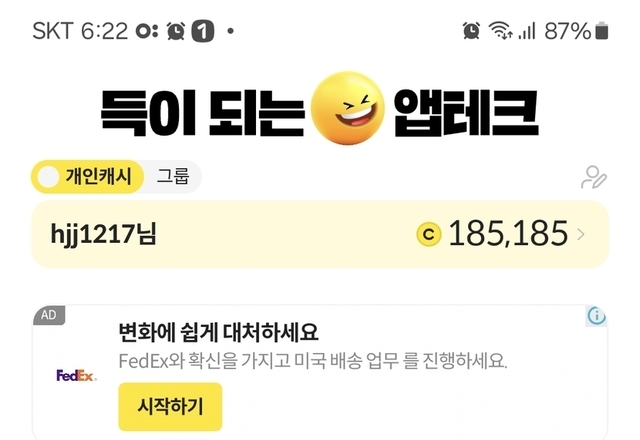The image size is (640, 440).
Task: Tap the gold coin icon beside 185,185
Action: 428,234
